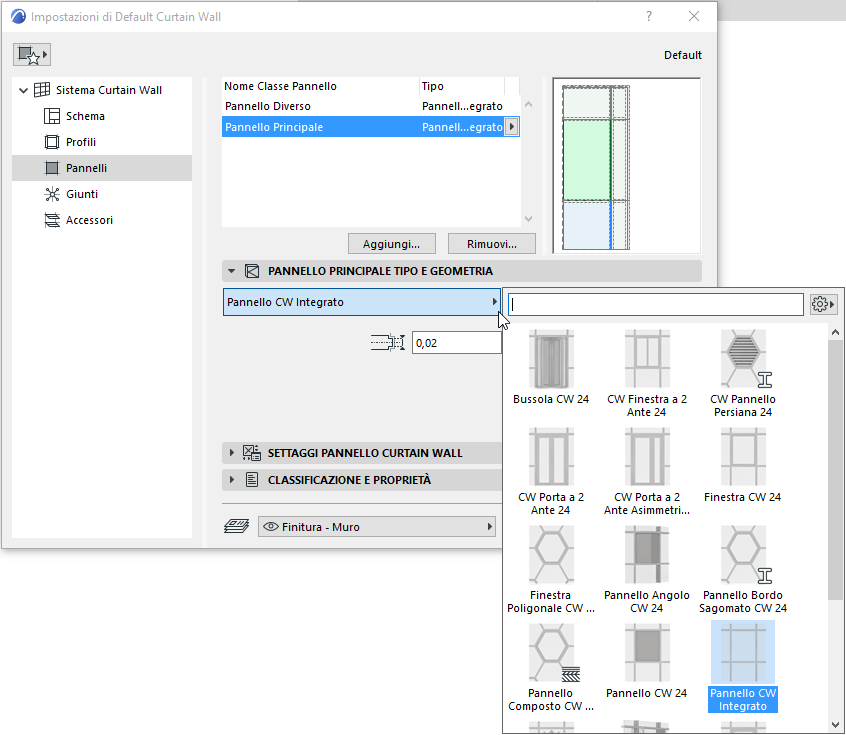Open the library gear settings menu
The image size is (846, 735).
pyautogui.click(x=823, y=304)
